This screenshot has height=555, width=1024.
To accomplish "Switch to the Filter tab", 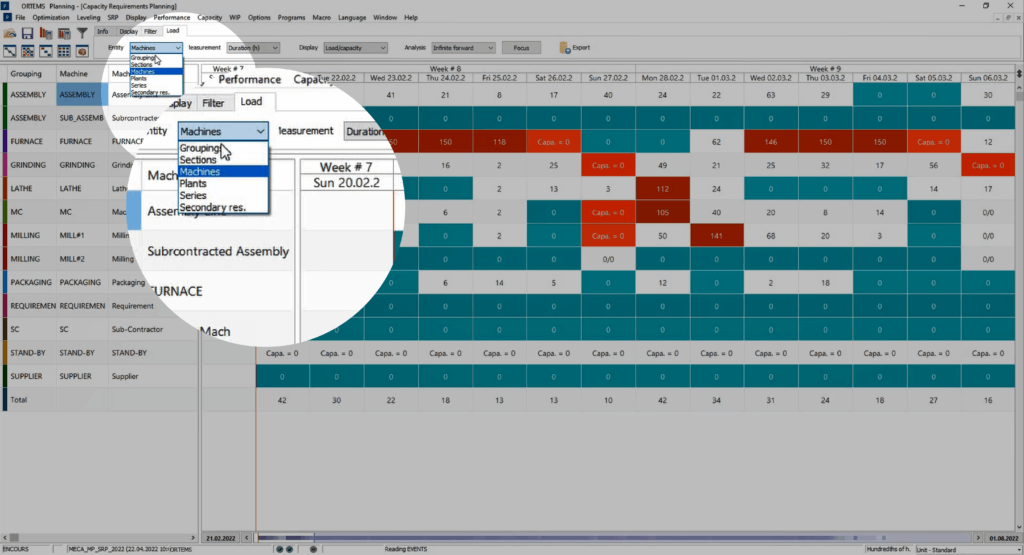I will point(150,31).
